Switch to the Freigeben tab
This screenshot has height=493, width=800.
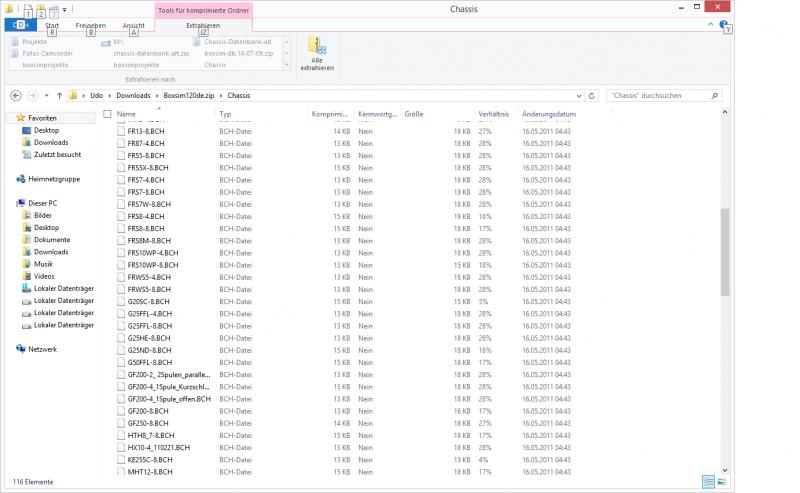coord(91,25)
